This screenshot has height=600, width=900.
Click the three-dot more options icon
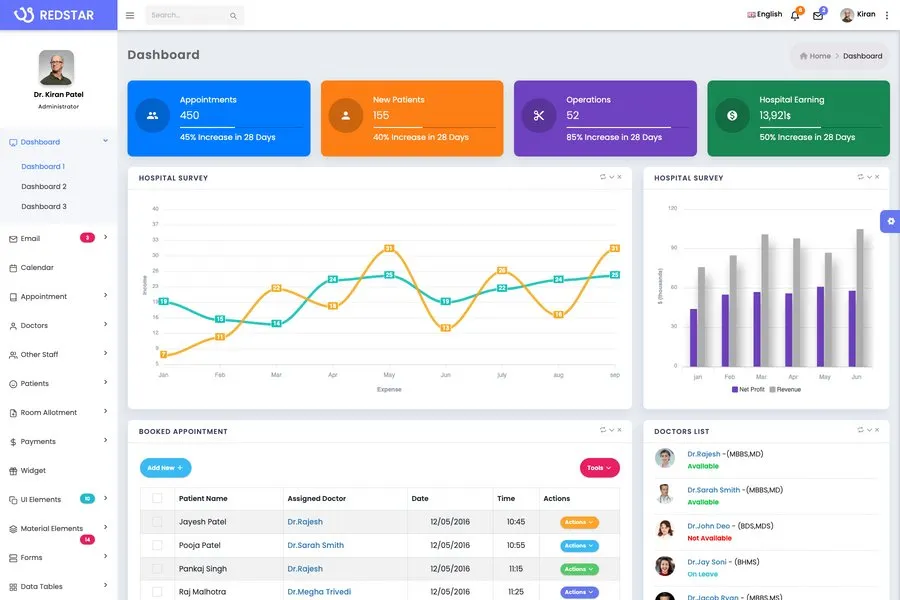coord(887,15)
